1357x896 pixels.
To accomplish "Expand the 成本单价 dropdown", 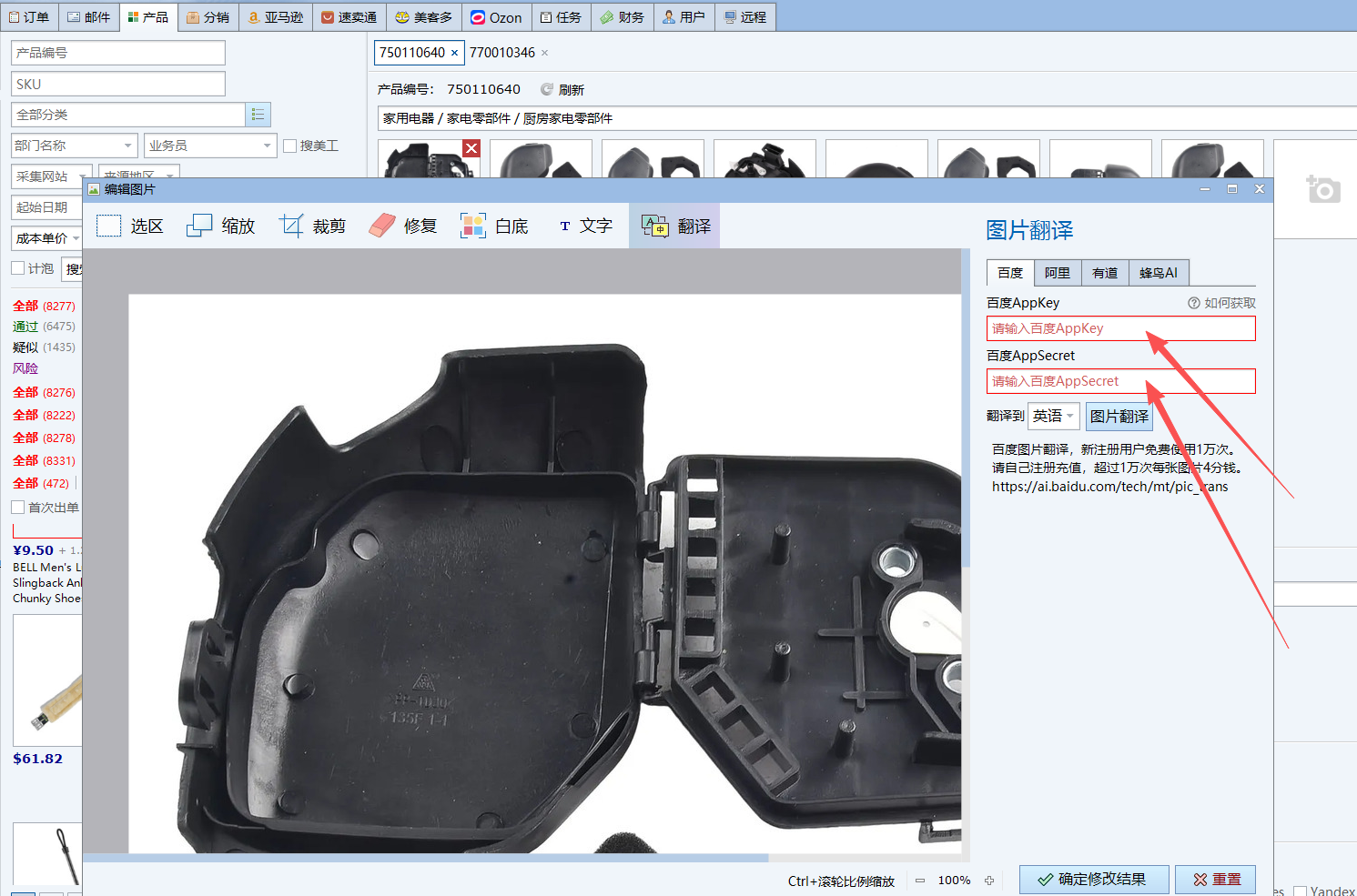I will [x=46, y=238].
